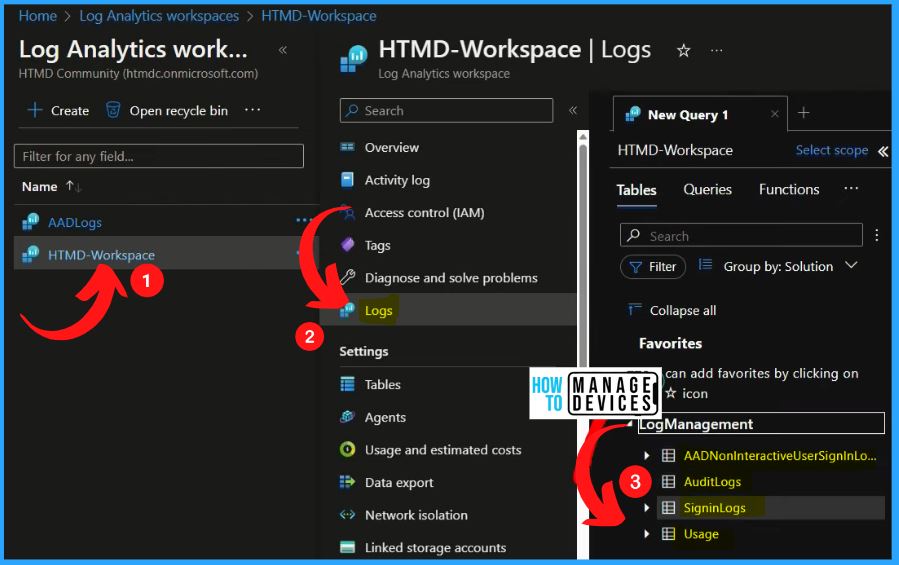
Task: Open Network isolation setting
Action: point(416,515)
